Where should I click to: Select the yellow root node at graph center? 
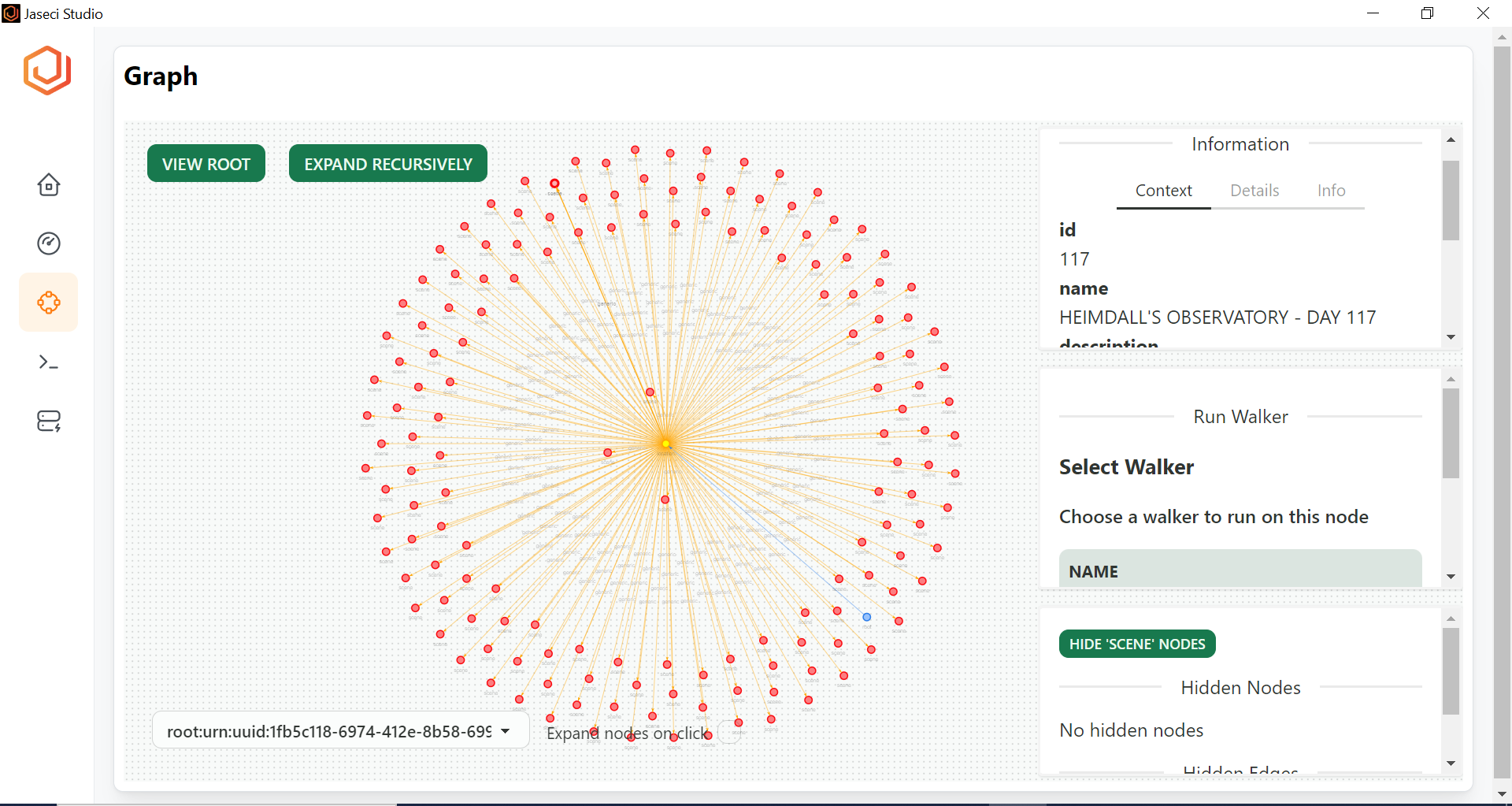(x=666, y=444)
